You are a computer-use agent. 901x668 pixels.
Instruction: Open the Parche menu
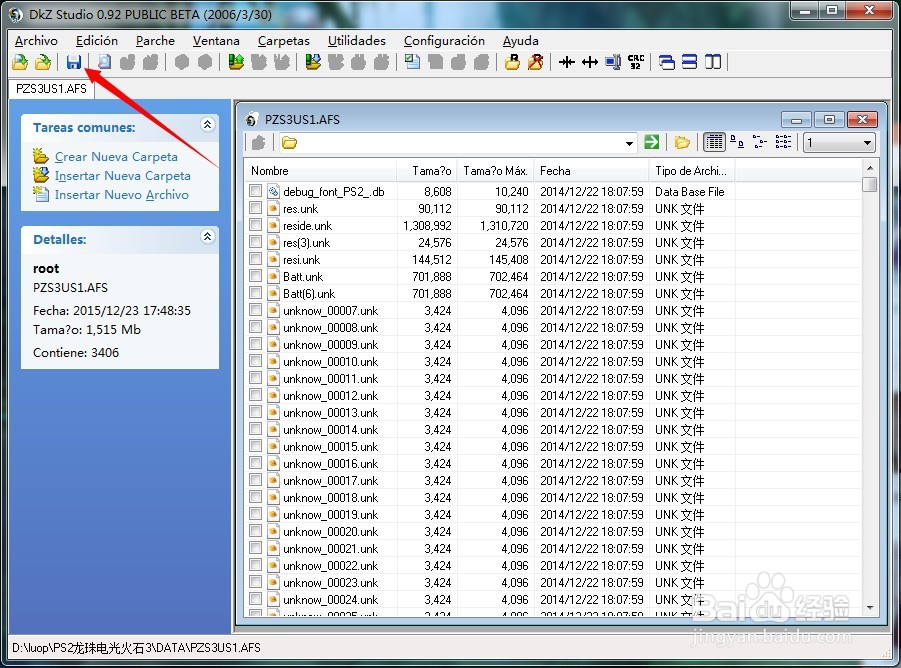pyautogui.click(x=155, y=41)
